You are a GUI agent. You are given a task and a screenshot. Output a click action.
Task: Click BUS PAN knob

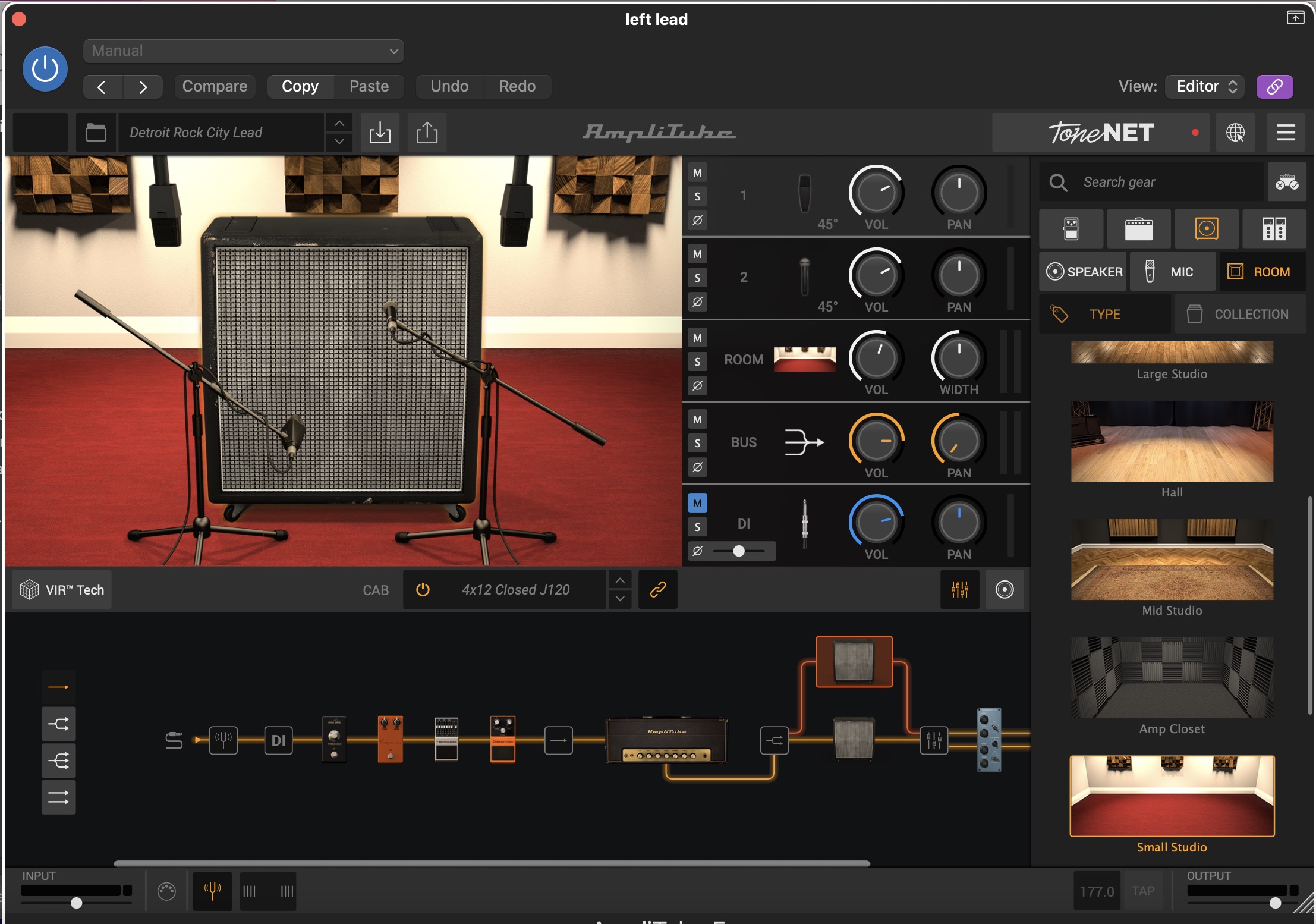click(x=959, y=441)
